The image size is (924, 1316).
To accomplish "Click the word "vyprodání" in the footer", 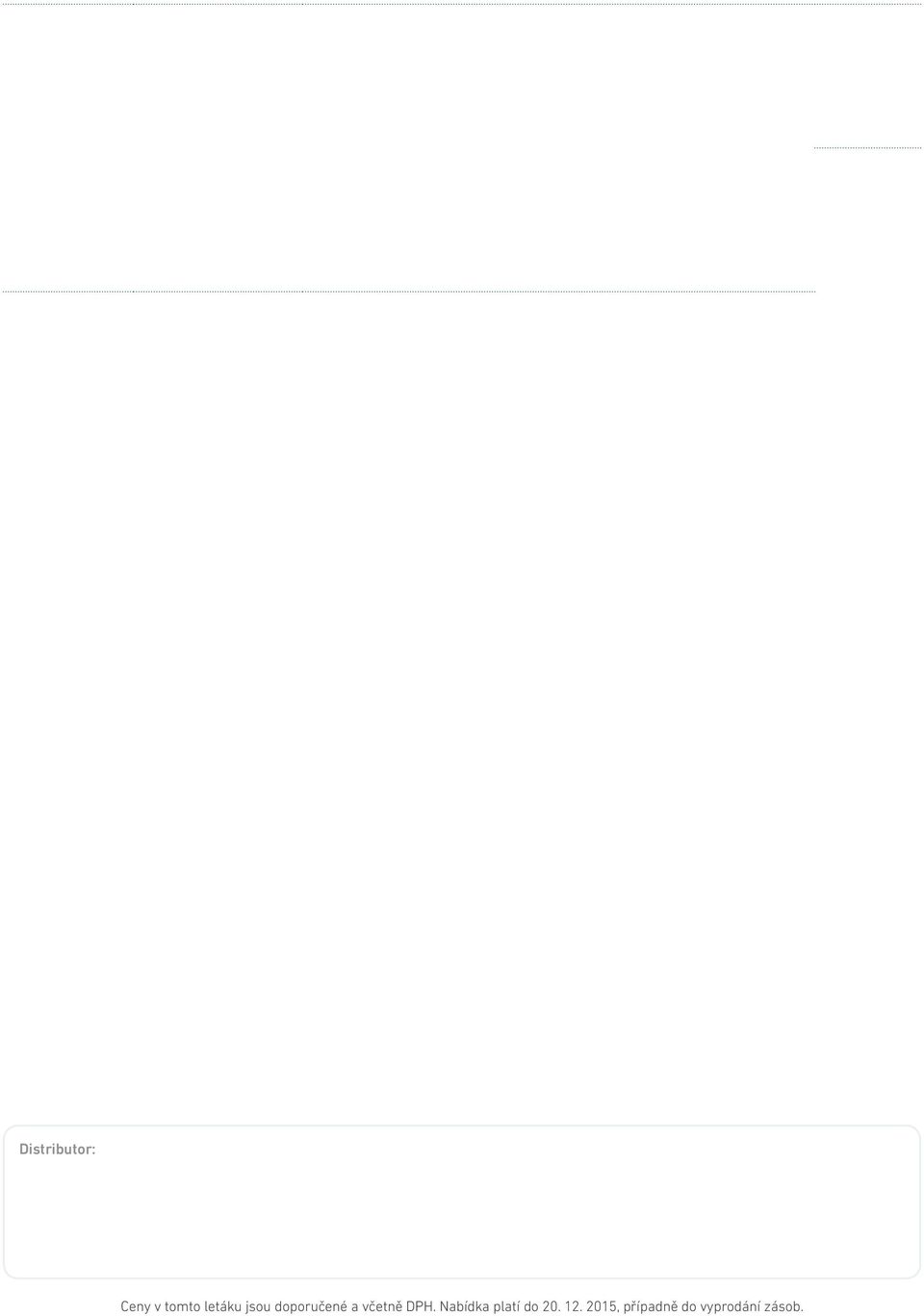I will [730, 1306].
